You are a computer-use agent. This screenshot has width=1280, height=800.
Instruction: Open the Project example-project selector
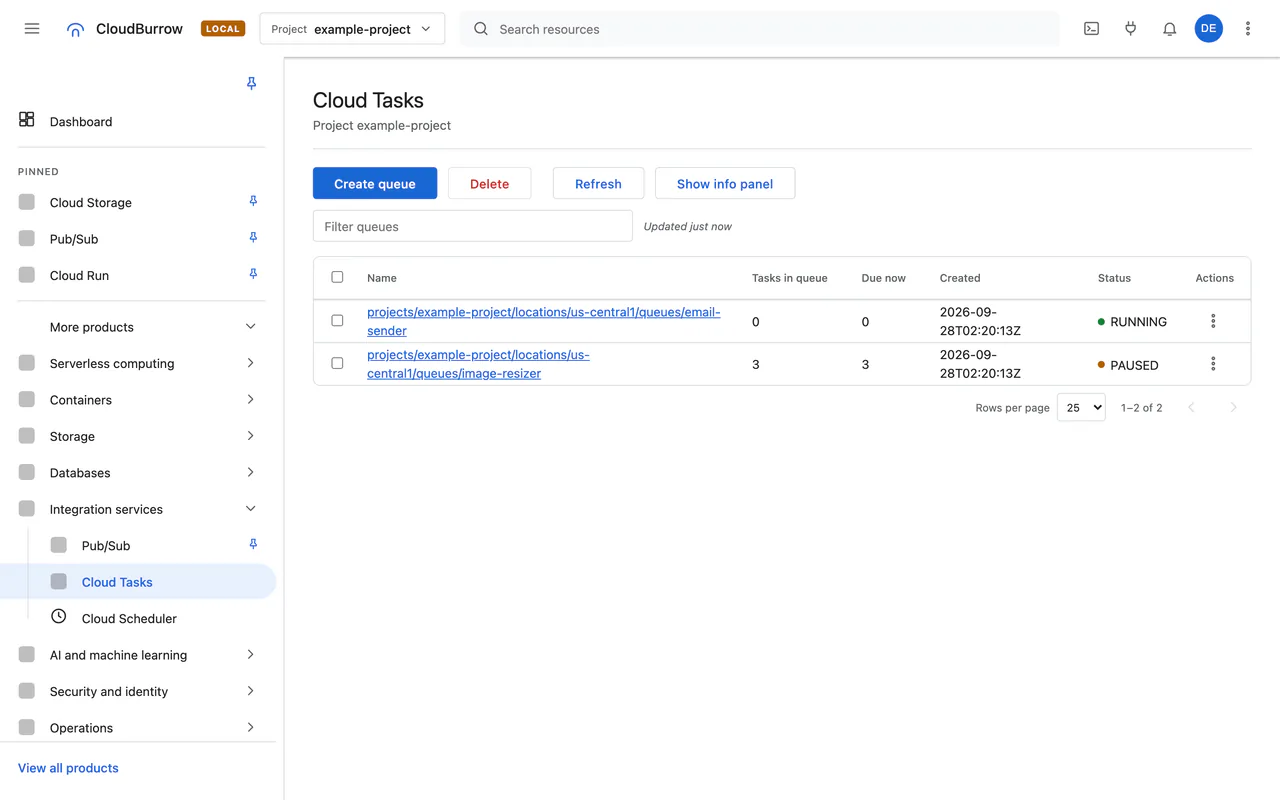pyautogui.click(x=352, y=29)
